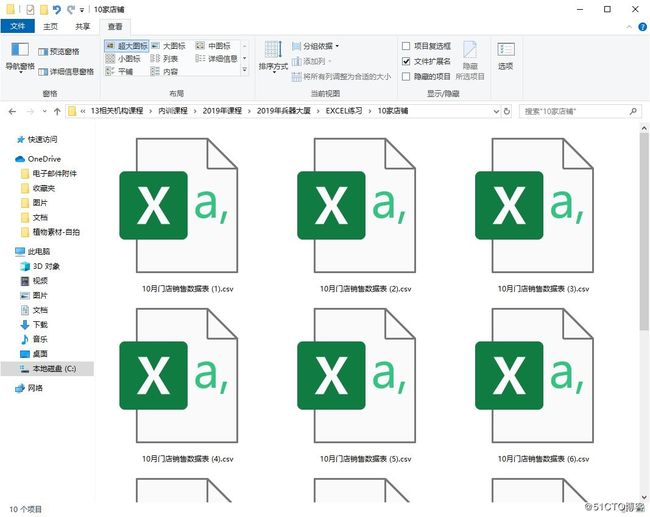This screenshot has height=517, width=650.
Task: Switch to the 主页 tab
Action: pyautogui.click(x=51, y=27)
